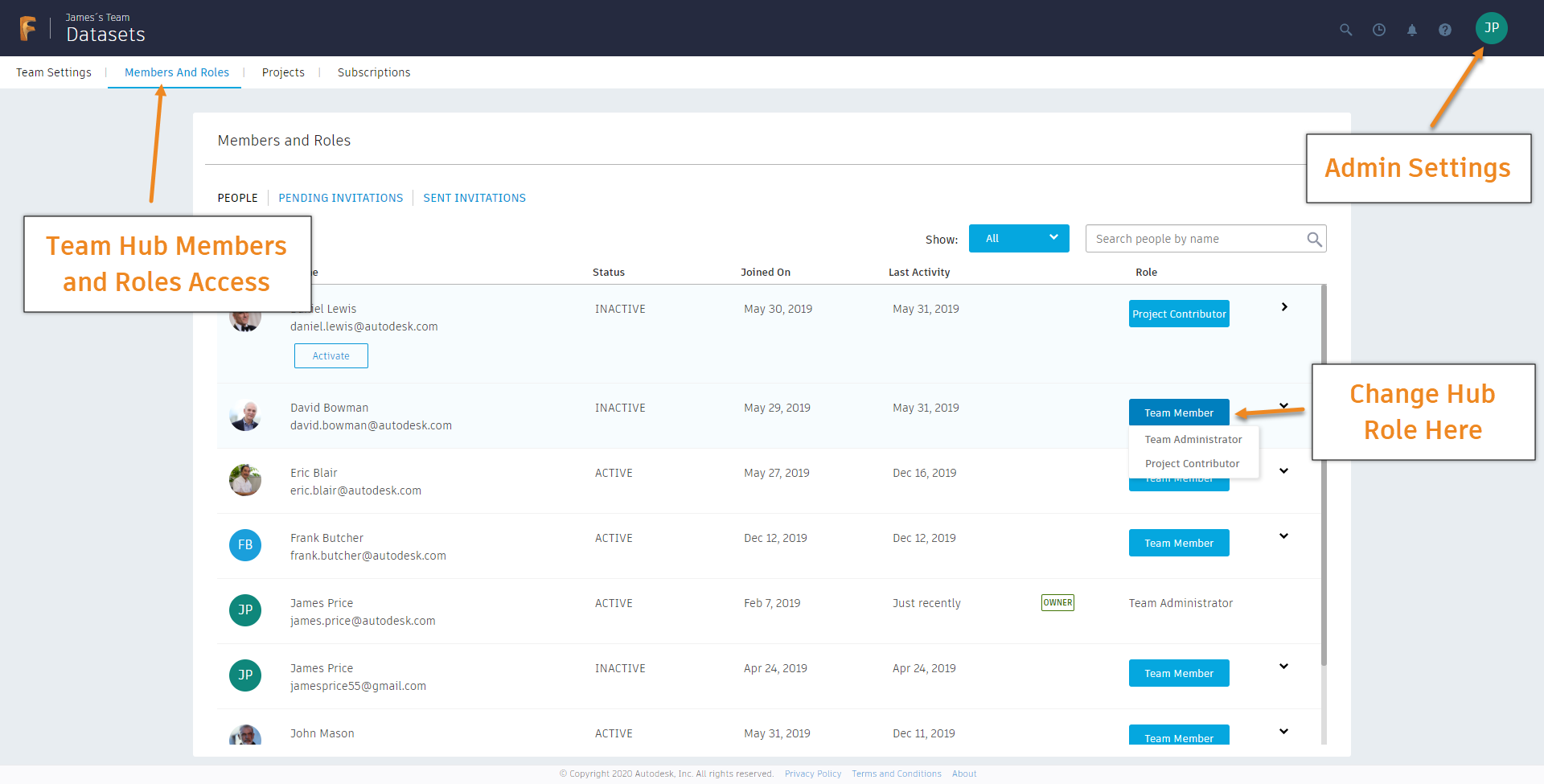Open the help question mark icon
The image size is (1544, 784).
point(1444,30)
